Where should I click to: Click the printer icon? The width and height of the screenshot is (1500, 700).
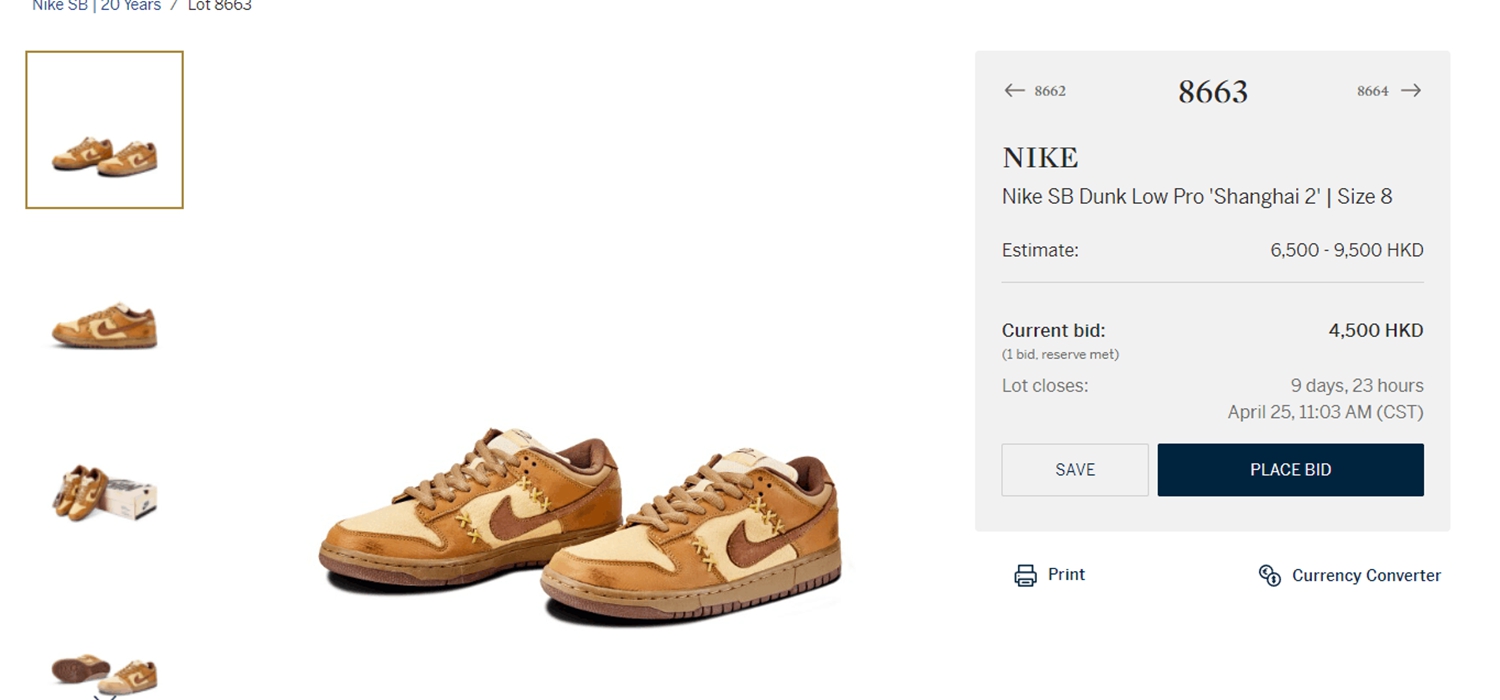[1025, 575]
